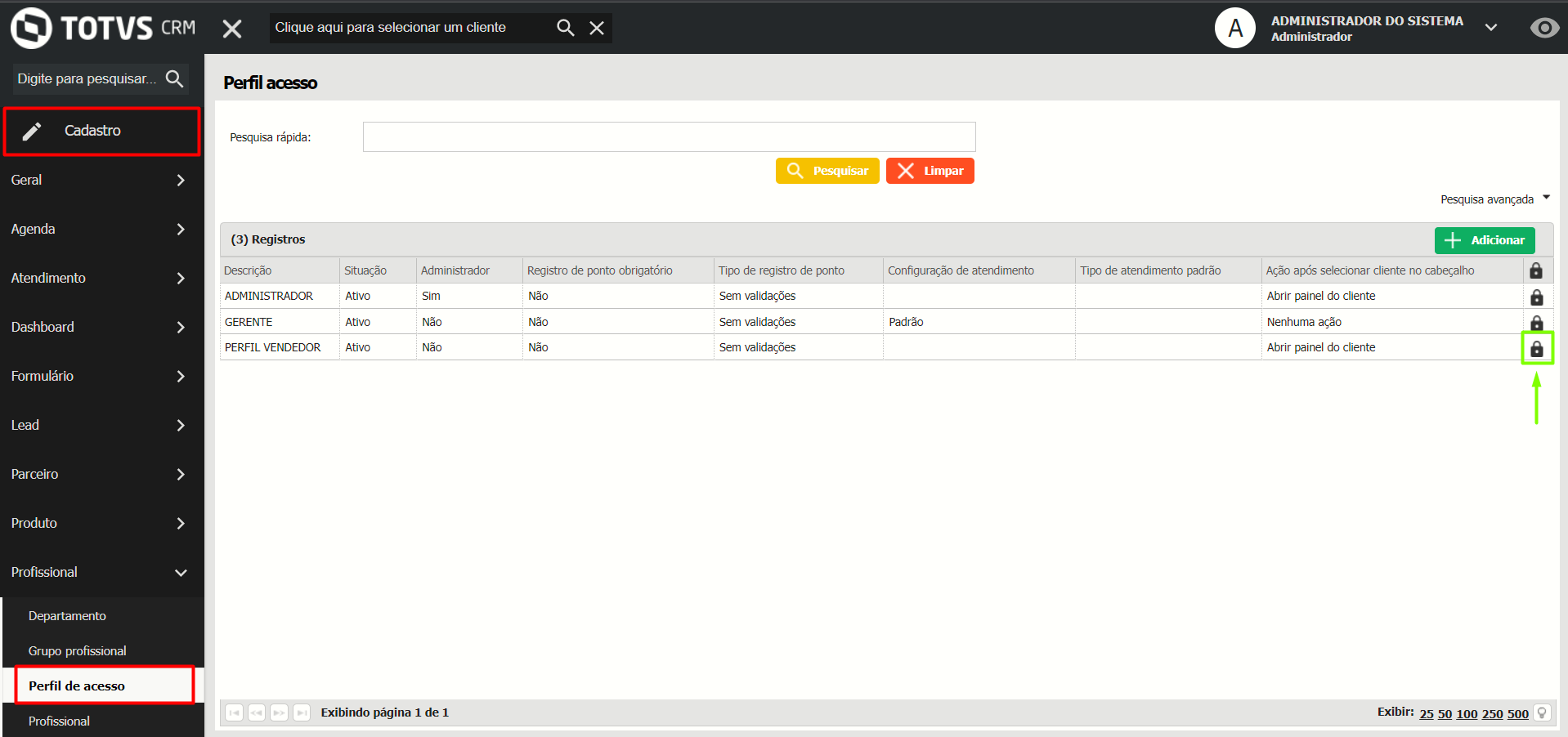Click the lightbulb icon in footer
The width and height of the screenshot is (1568, 737).
[x=1542, y=712]
